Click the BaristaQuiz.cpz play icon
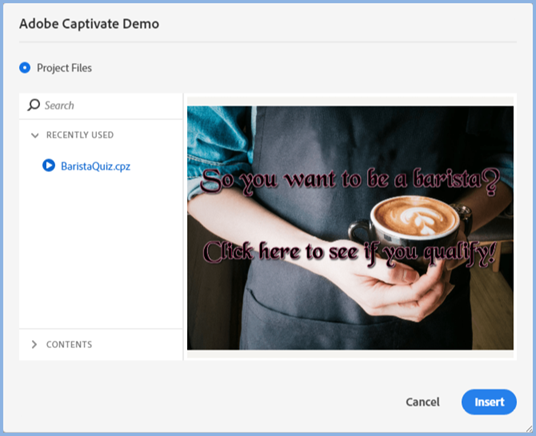536x436 pixels. click(x=49, y=166)
